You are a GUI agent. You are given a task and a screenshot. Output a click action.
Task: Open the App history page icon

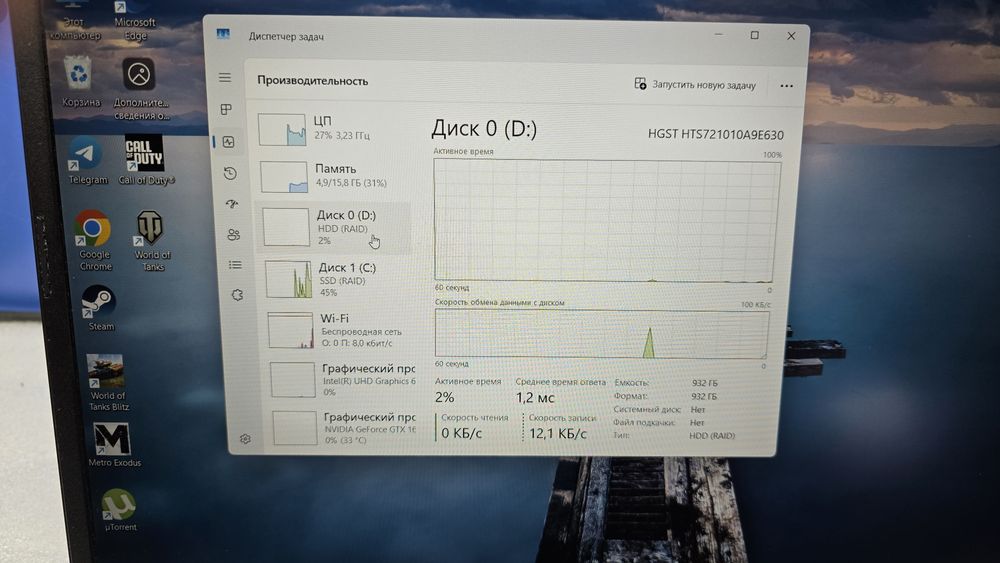230,173
